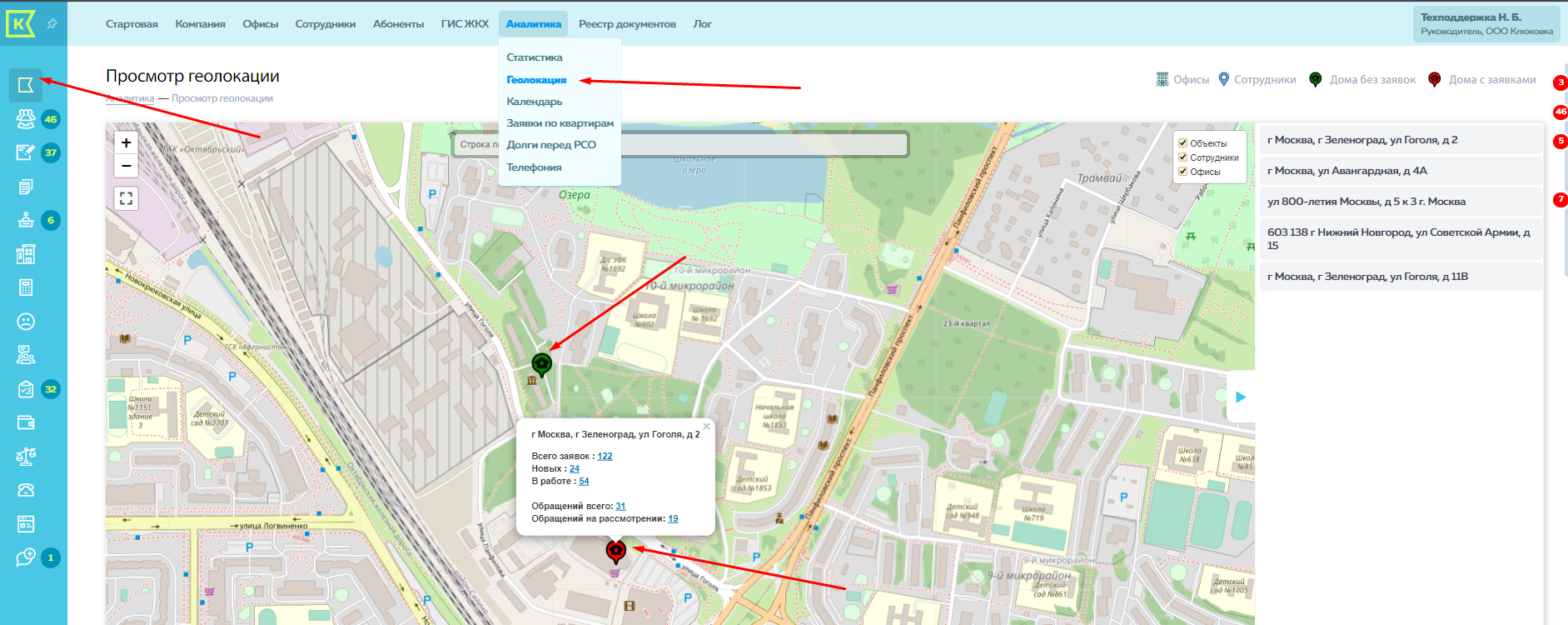Click the Дома с заявками legend item

(1482, 80)
